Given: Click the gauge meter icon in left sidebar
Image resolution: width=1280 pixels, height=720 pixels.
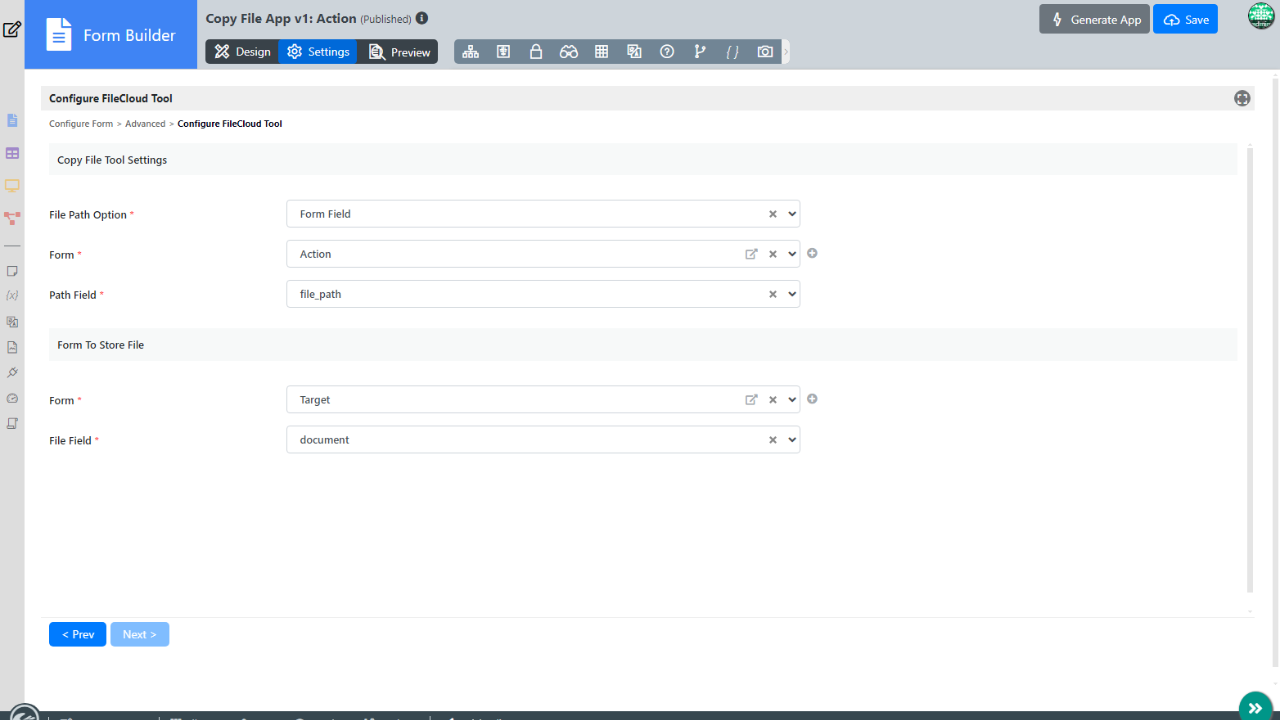Looking at the screenshot, I should click(12, 398).
